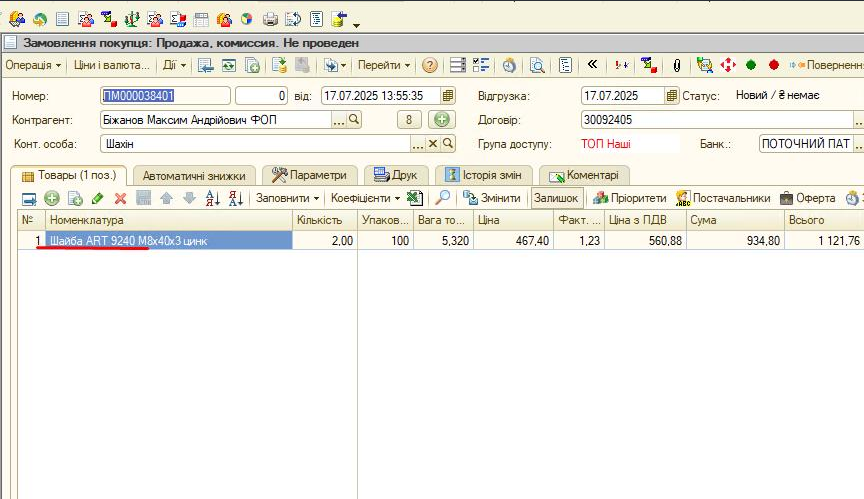Click the quantity cell 2,00
This screenshot has height=499, width=864.
click(325, 241)
